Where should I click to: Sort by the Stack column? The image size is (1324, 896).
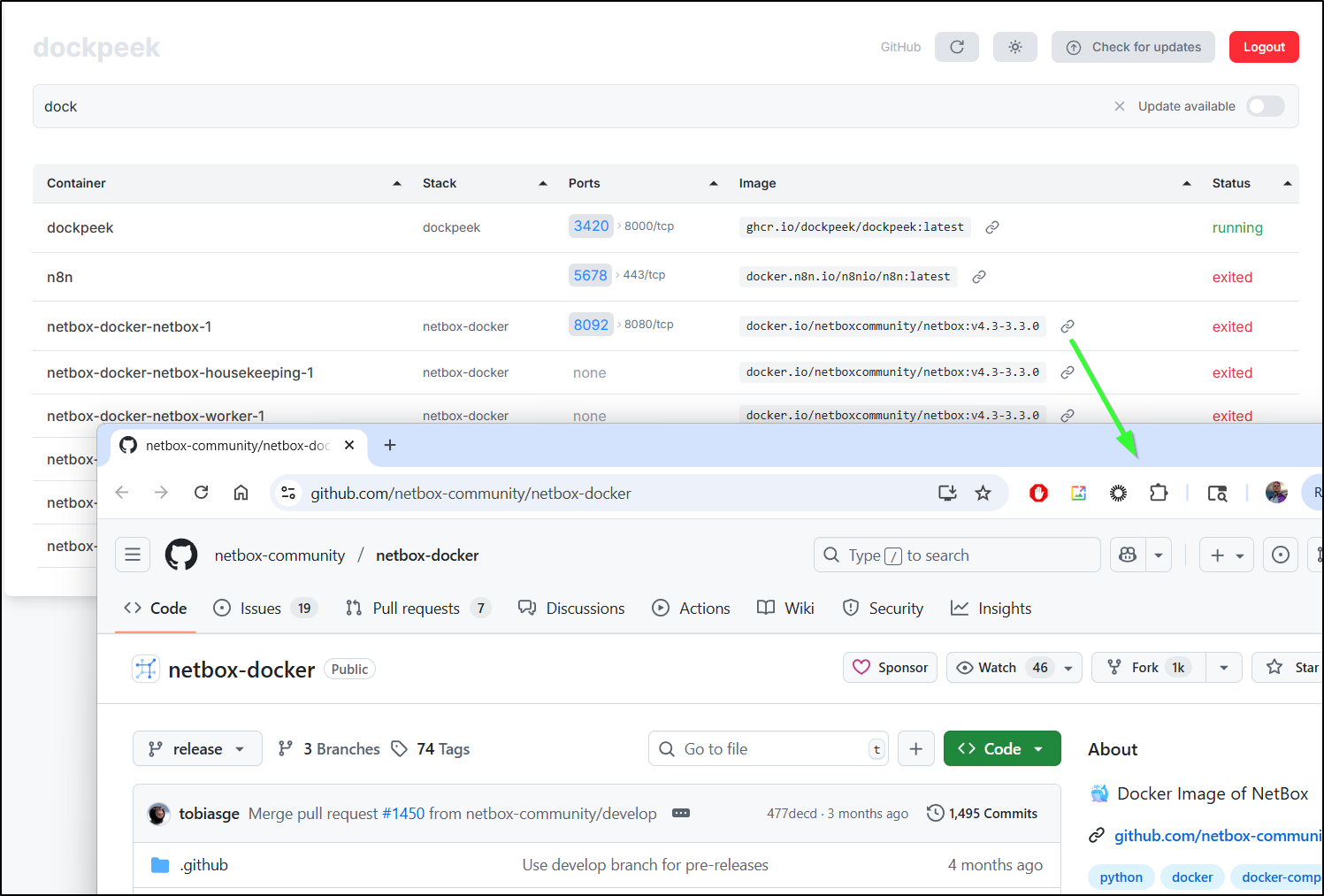(x=485, y=183)
